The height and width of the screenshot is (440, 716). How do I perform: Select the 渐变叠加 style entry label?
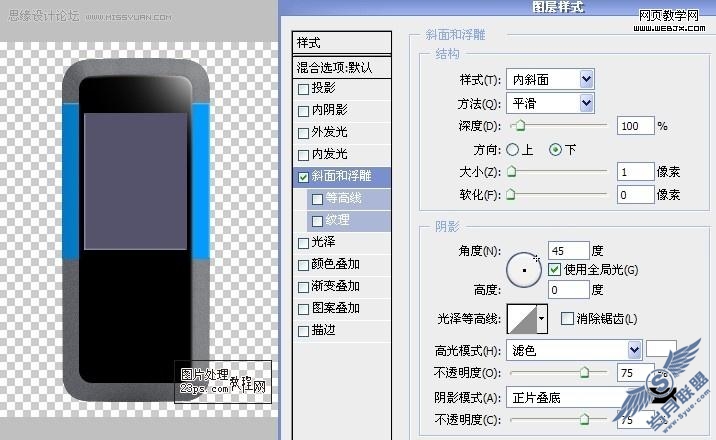pyautogui.click(x=335, y=286)
